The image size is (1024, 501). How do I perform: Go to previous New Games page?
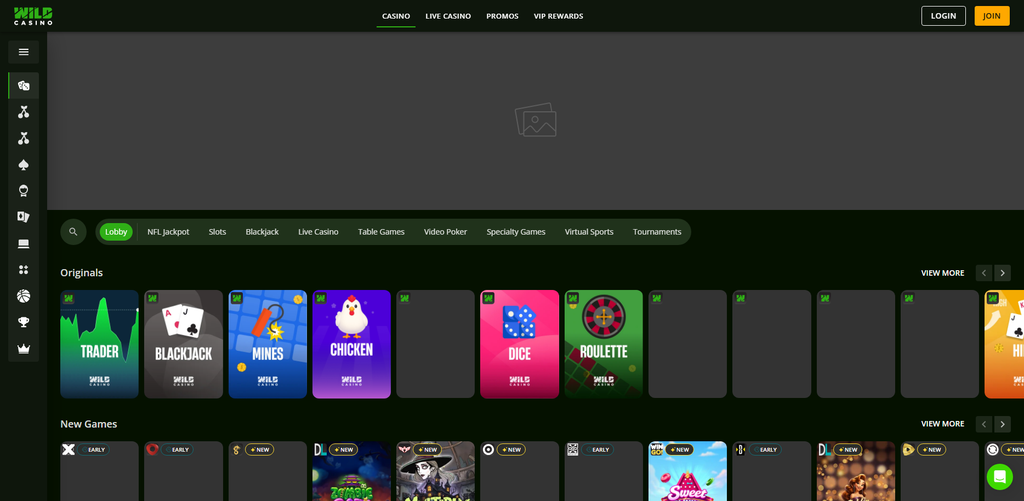[984, 424]
